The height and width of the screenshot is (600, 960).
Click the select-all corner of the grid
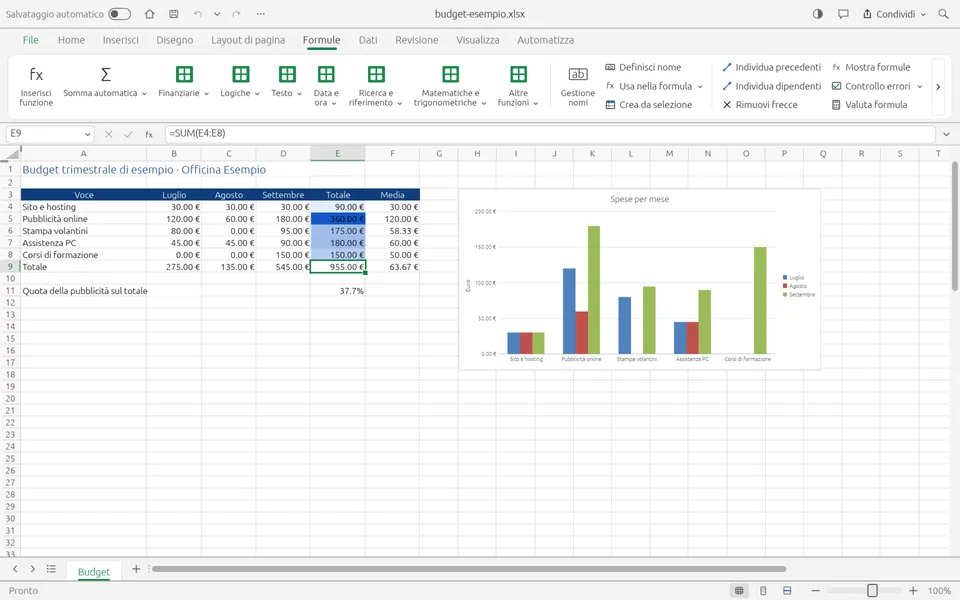point(10,153)
